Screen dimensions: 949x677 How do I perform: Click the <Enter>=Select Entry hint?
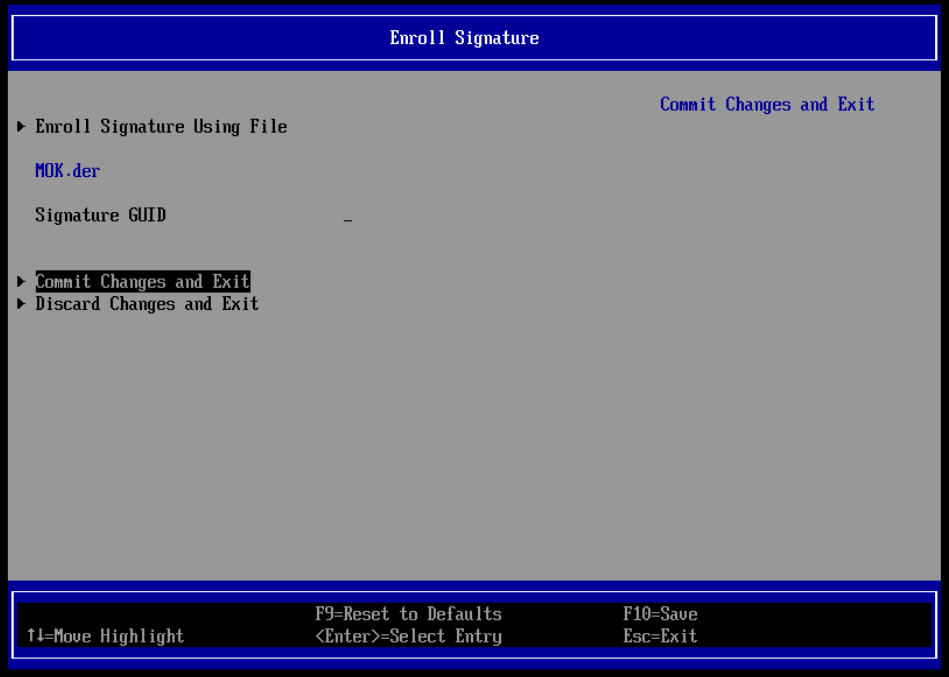pos(408,636)
